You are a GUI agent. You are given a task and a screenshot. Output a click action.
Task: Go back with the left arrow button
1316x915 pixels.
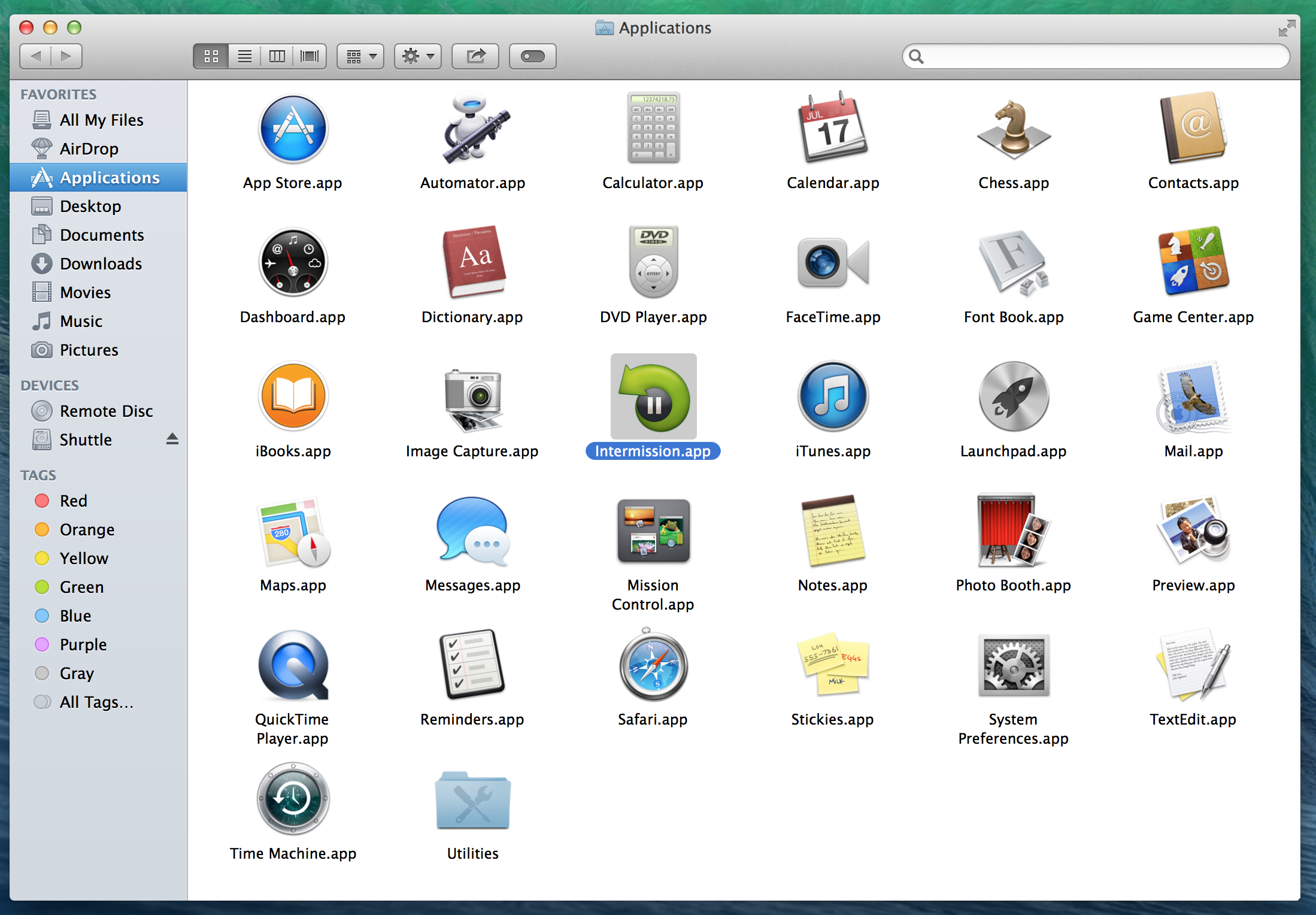[x=35, y=56]
